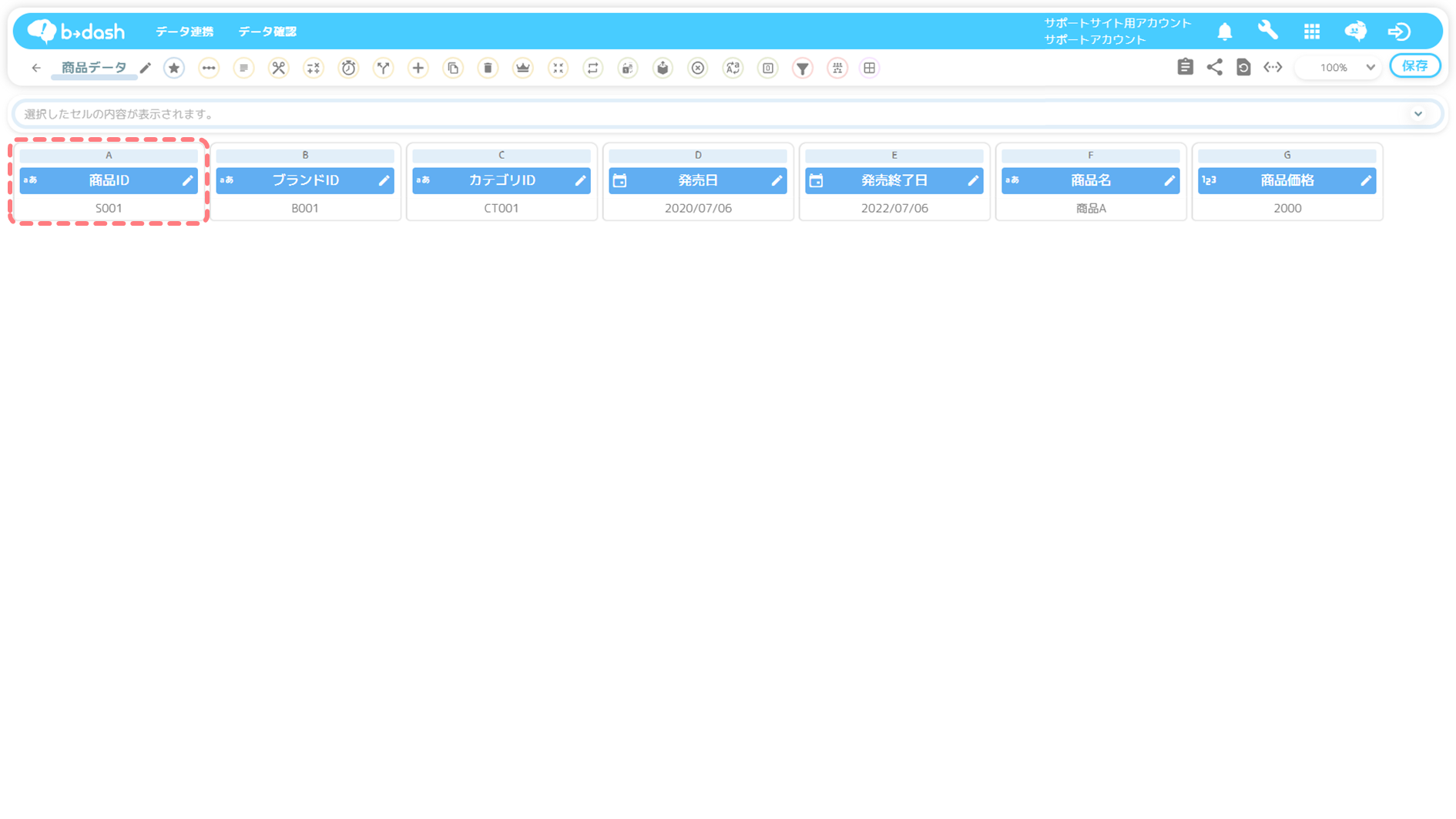Click the box with upward arrow icon
Screen dimensions: 1456x819
pyautogui.click(x=663, y=68)
